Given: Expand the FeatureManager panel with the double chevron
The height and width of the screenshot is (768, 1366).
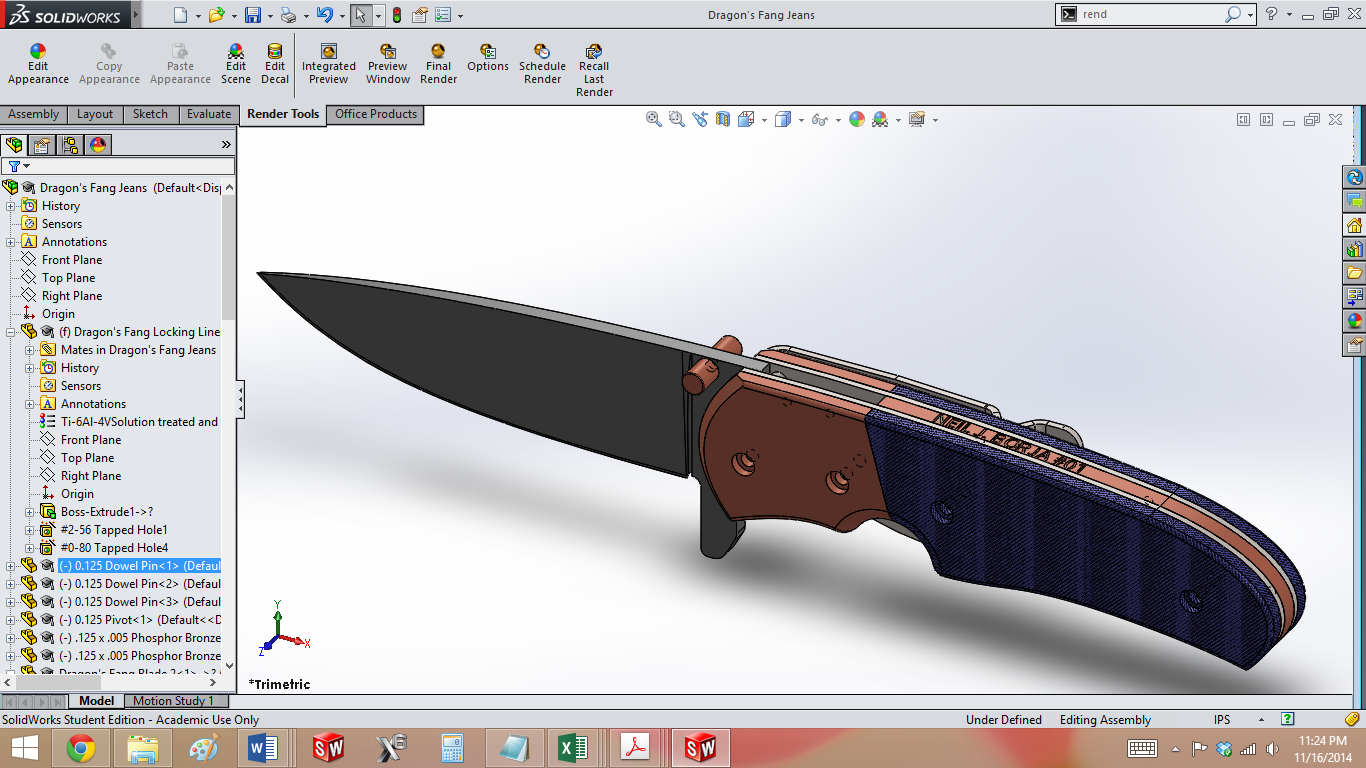Looking at the screenshot, I should 226,145.
